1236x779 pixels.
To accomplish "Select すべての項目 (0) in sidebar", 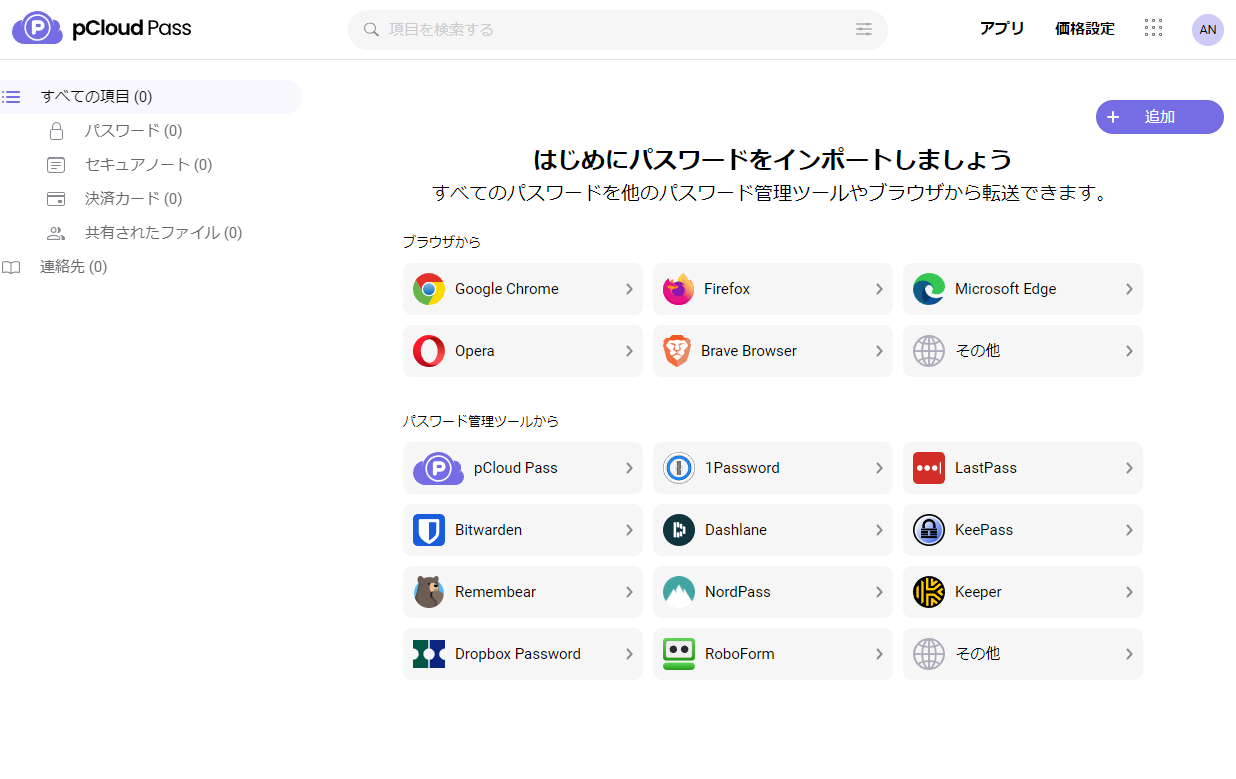I will [150, 97].
